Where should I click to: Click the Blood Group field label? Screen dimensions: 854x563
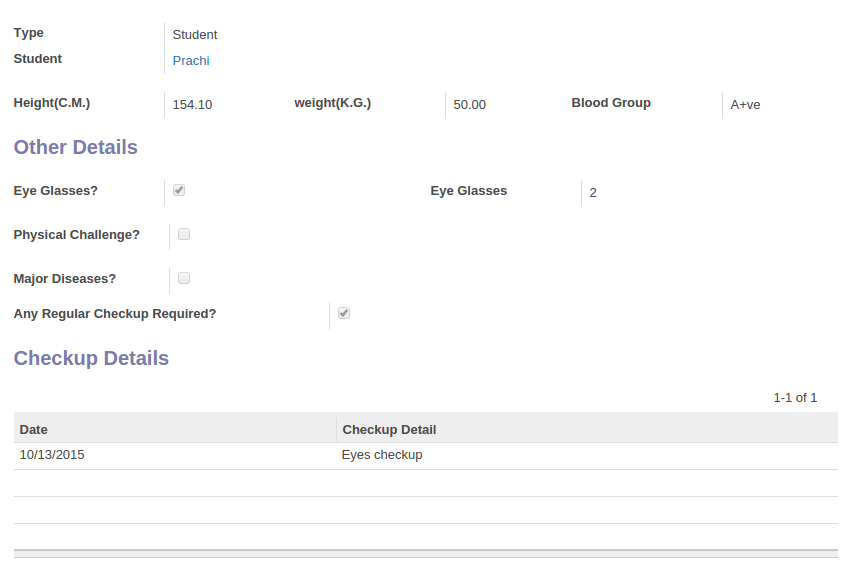click(611, 102)
